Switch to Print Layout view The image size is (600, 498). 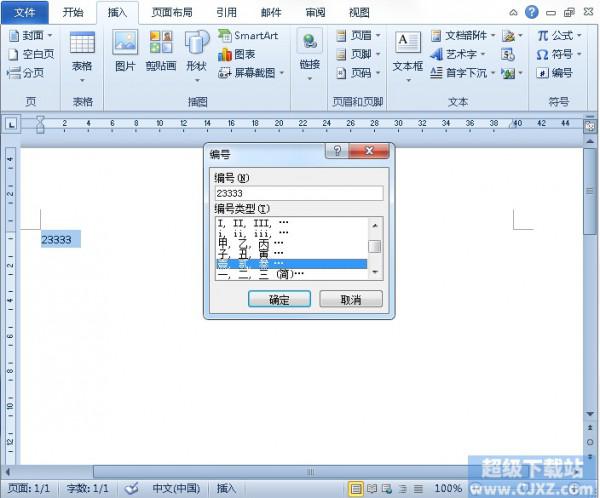[355, 488]
